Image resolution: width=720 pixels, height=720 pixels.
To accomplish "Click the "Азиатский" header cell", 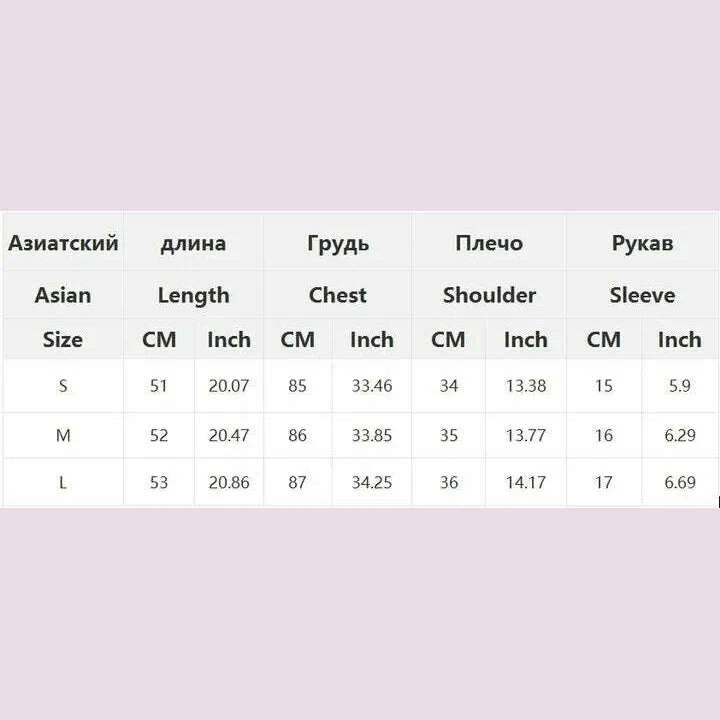I will pos(63,243).
